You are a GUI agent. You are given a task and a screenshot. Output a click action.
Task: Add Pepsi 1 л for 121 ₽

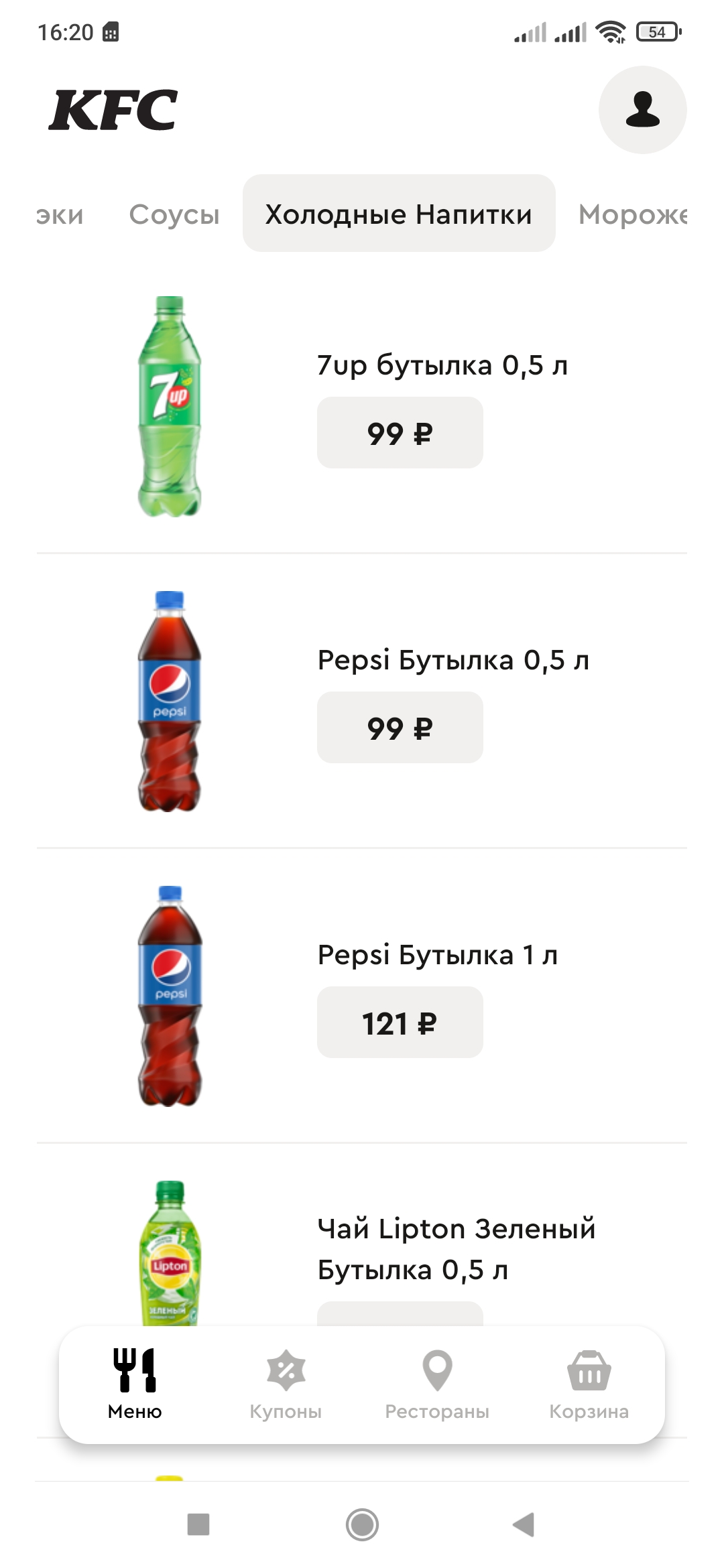[400, 1023]
